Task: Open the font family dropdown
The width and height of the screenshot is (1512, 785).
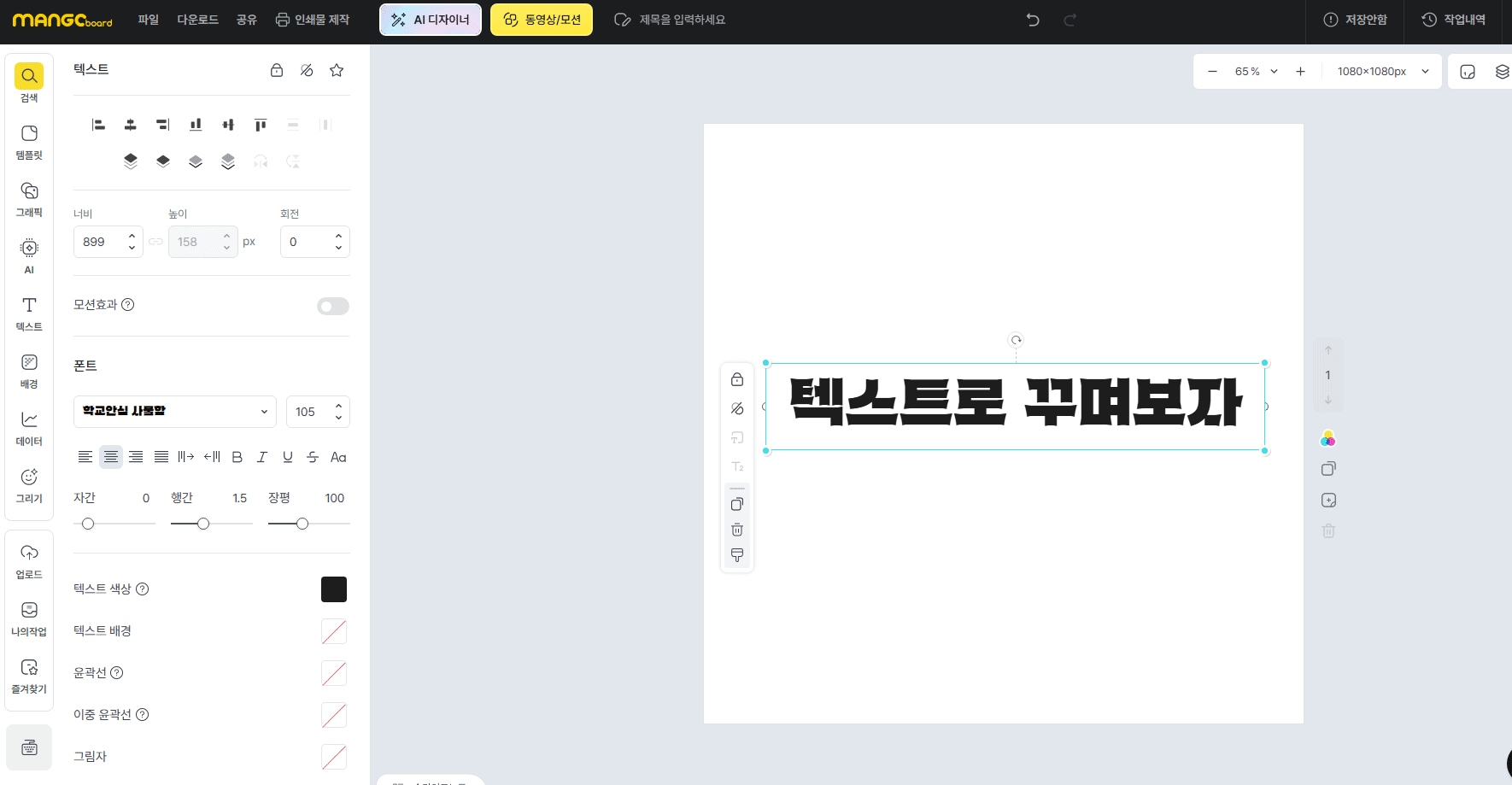Action: pyautogui.click(x=175, y=412)
